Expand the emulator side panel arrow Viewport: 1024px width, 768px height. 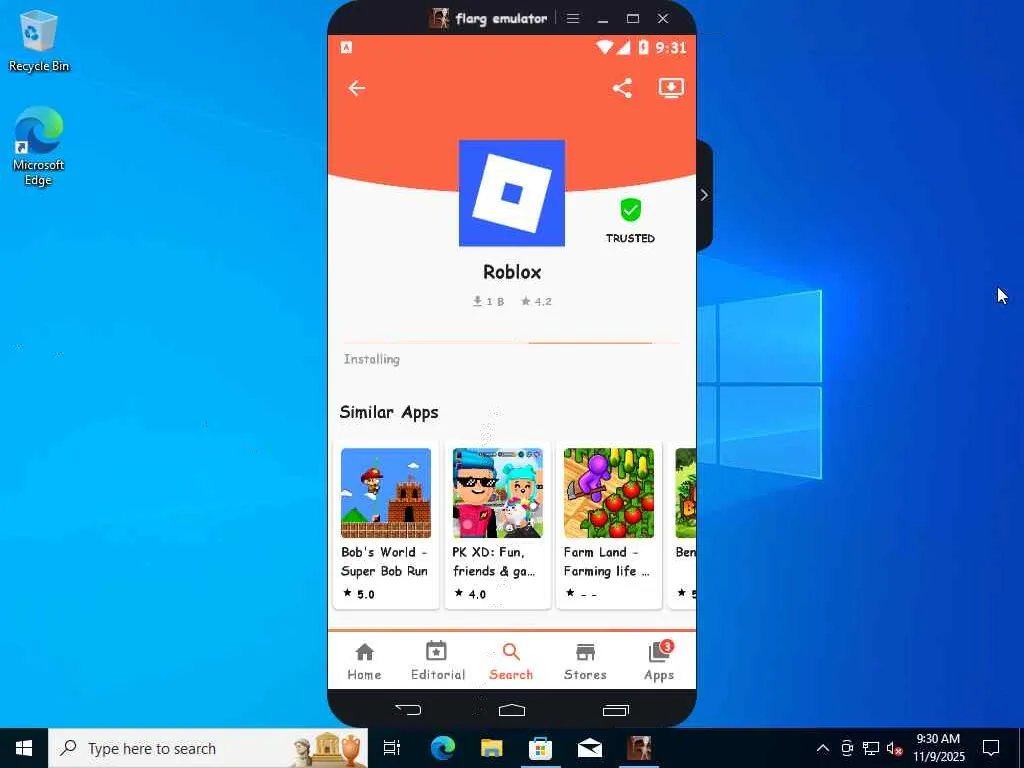point(704,195)
